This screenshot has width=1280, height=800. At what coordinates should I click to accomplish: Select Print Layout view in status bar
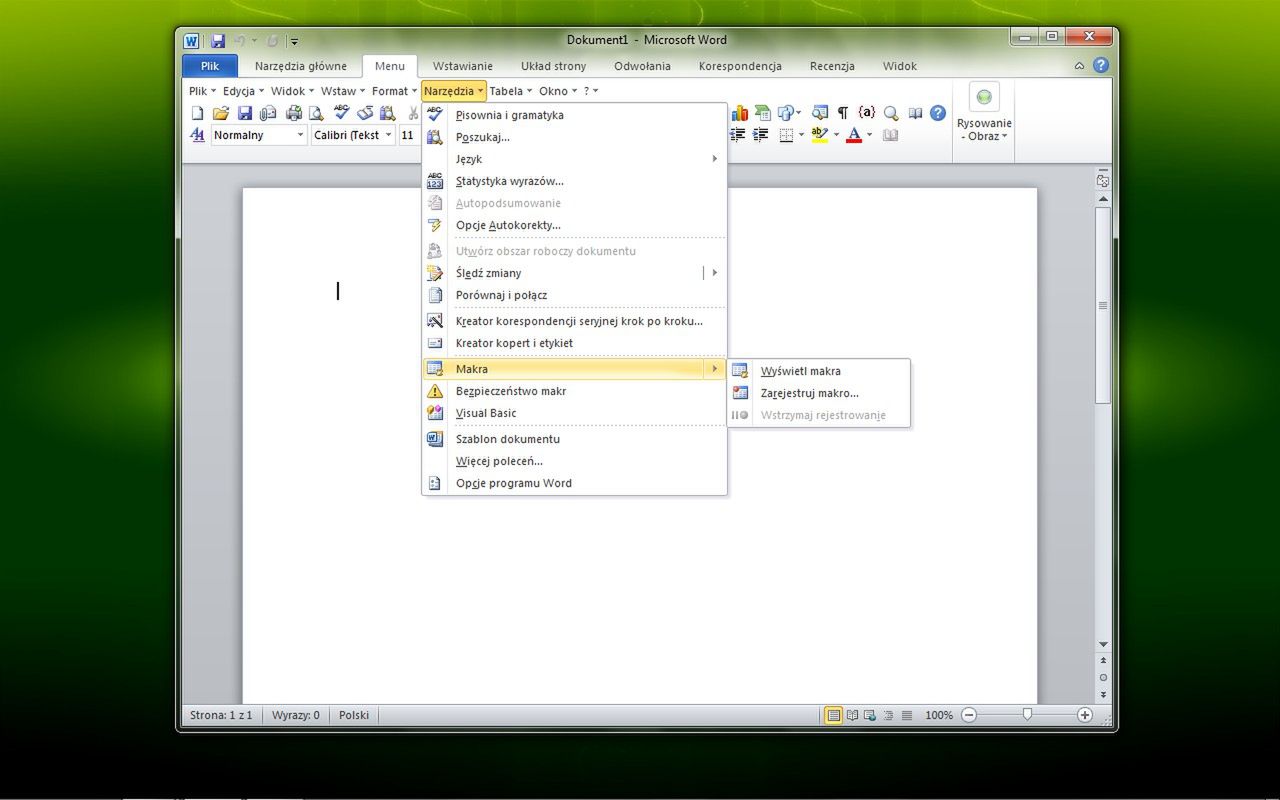pos(833,715)
